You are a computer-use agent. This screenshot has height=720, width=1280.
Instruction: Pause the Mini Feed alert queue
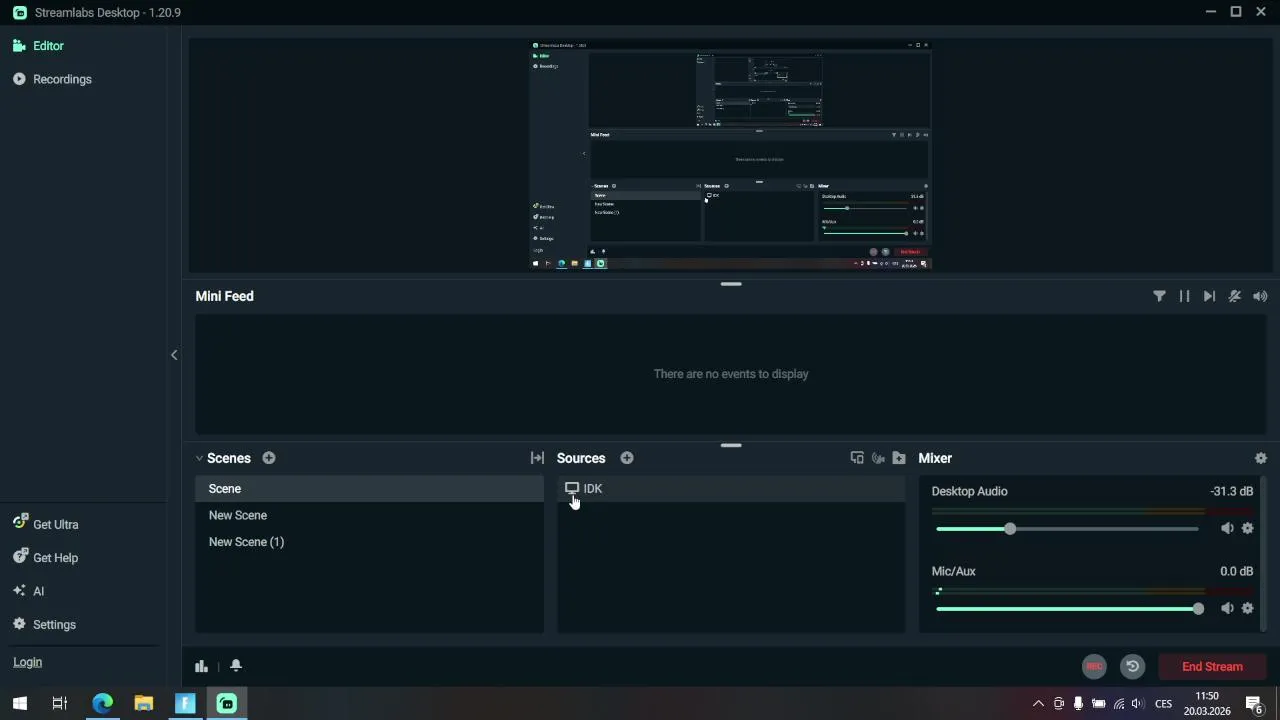[1184, 296]
